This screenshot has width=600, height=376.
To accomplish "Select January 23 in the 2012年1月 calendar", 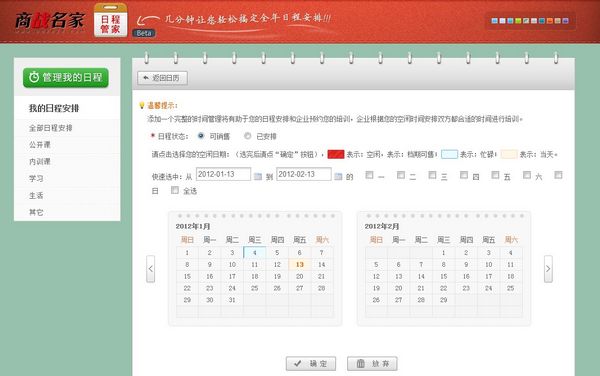I will [x=210, y=288].
